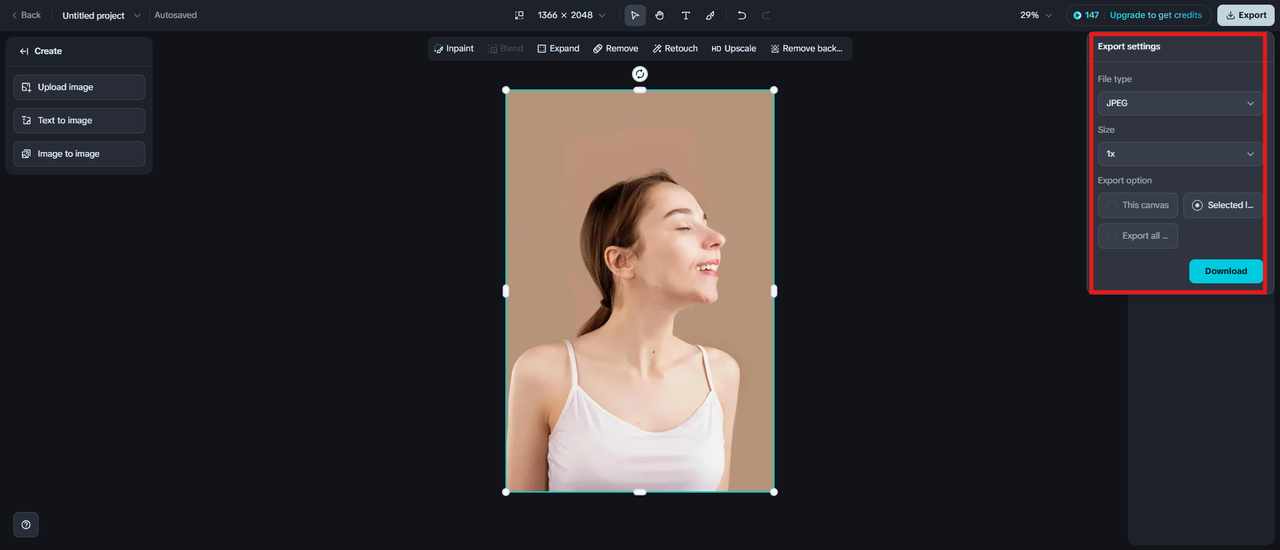The width and height of the screenshot is (1280, 550).
Task: Select the brush drawing tool
Action: [x=711, y=15]
